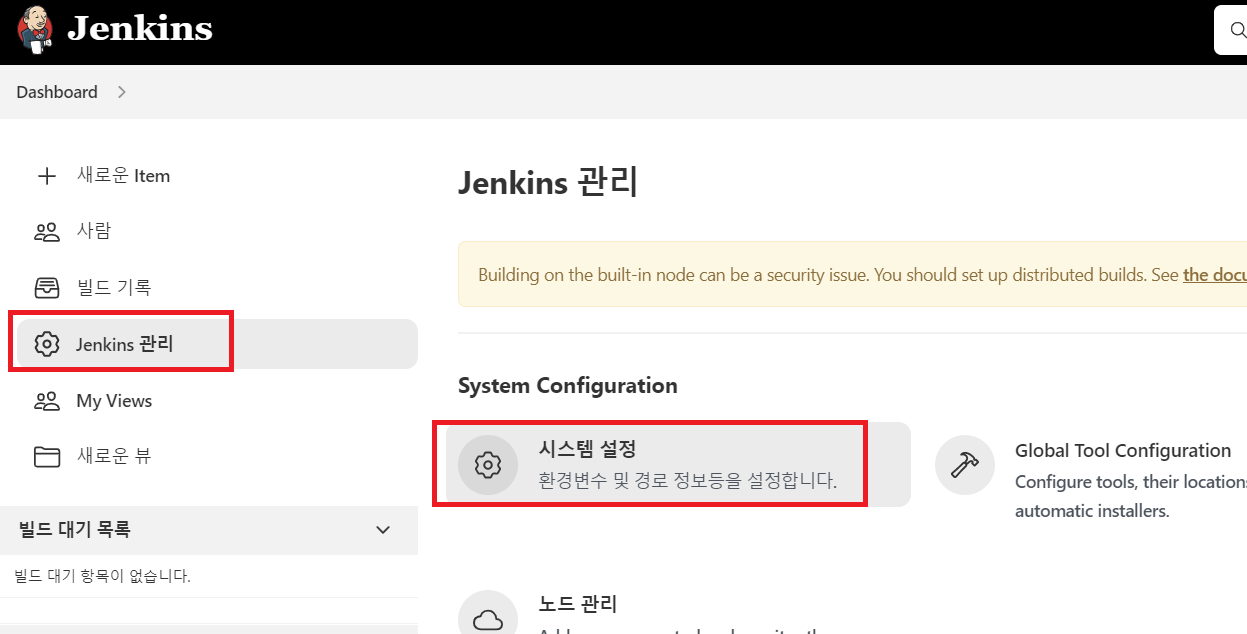This screenshot has width=1247, height=634.
Task: Collapse the 빌드 대기 목록 panel chevron
Action: click(383, 530)
